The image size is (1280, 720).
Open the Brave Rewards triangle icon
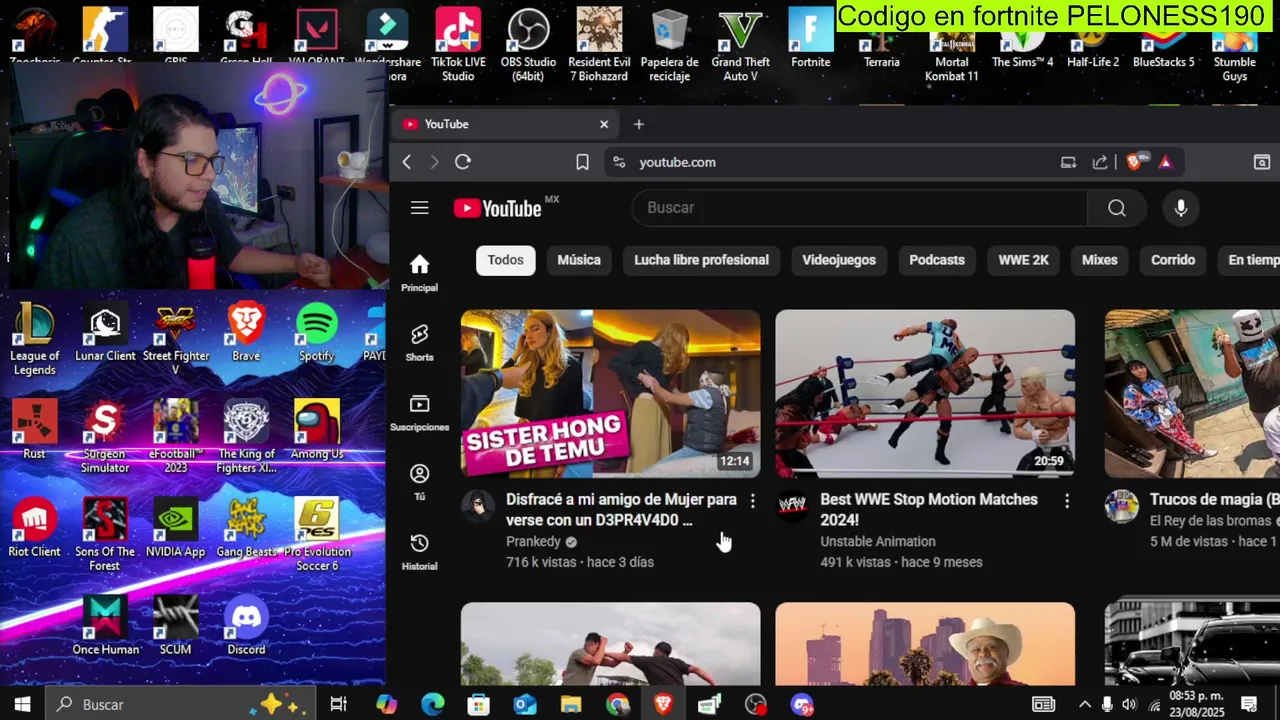[x=1165, y=162]
